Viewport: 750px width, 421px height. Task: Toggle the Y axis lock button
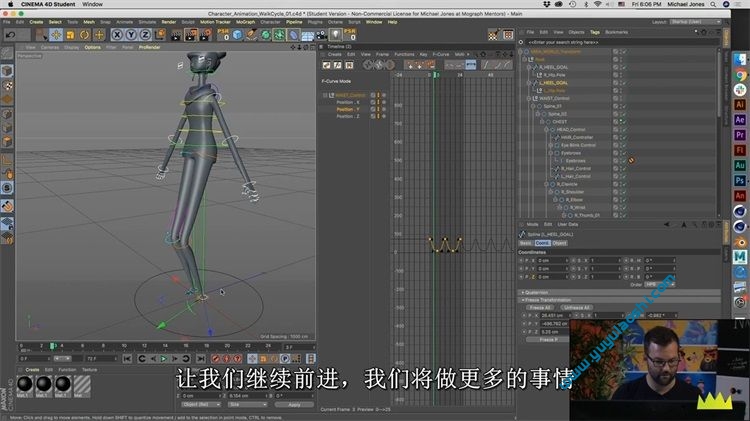(x=131, y=35)
